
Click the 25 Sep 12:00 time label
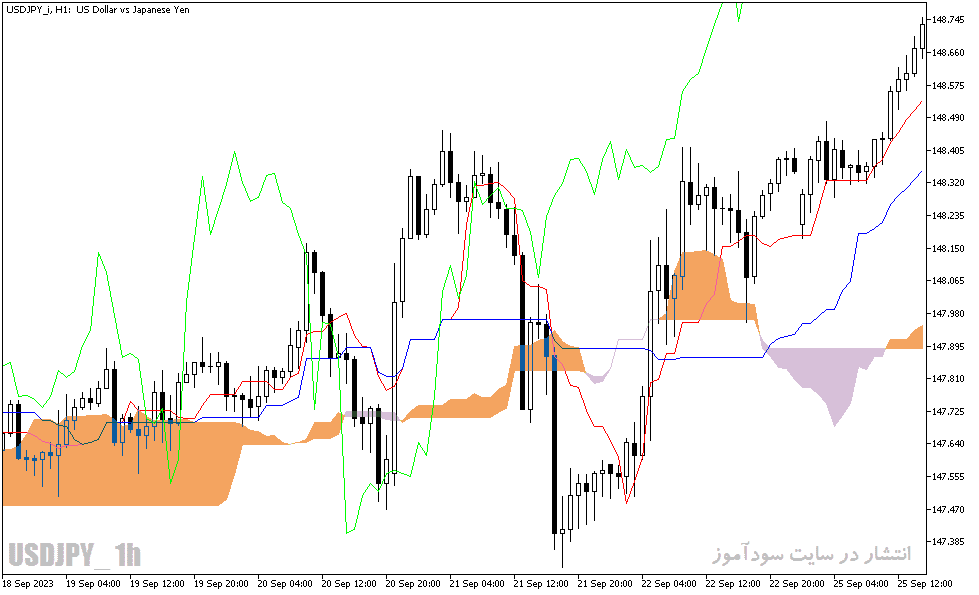click(925, 584)
